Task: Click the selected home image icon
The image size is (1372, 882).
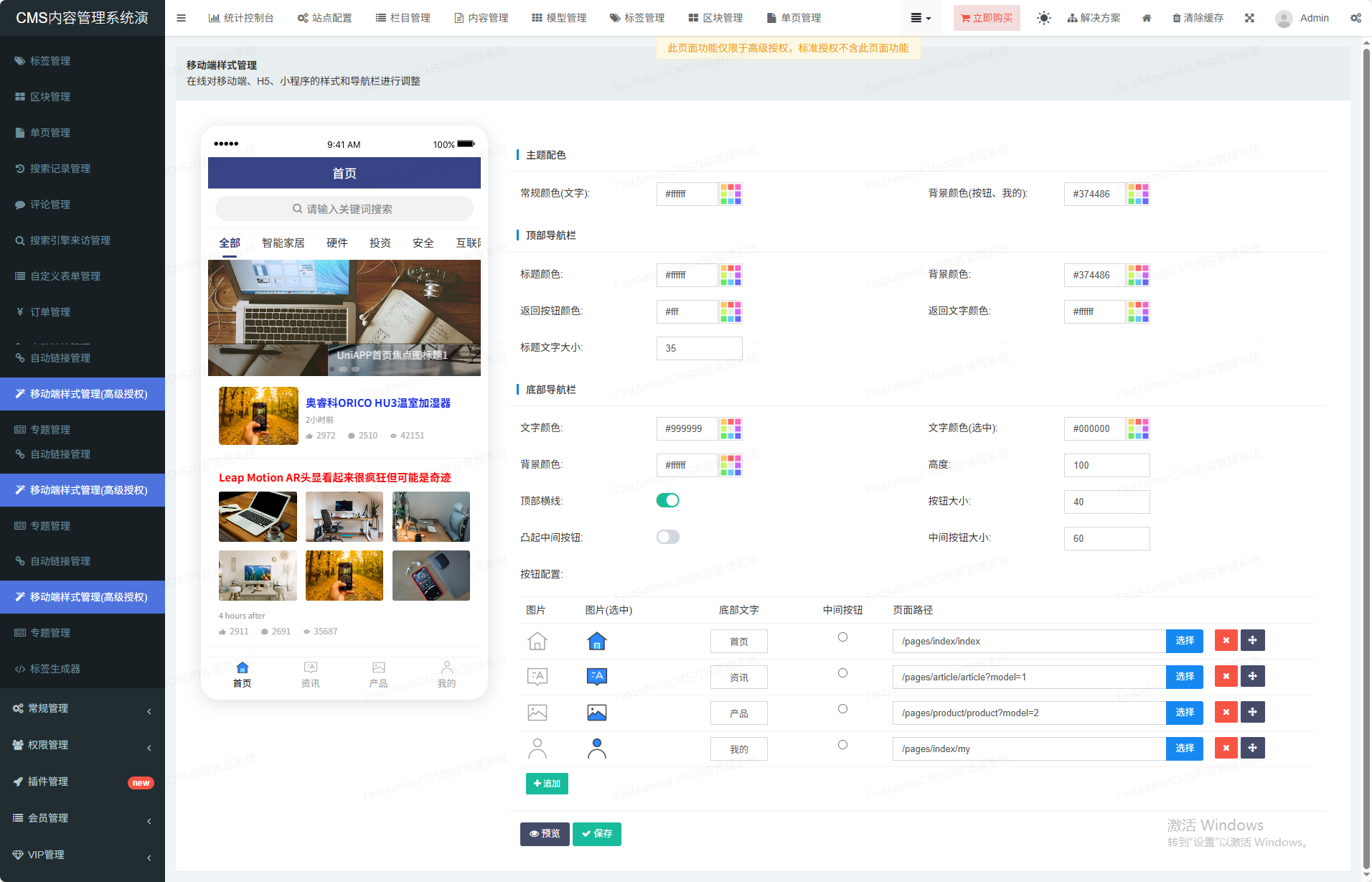Action: point(596,641)
